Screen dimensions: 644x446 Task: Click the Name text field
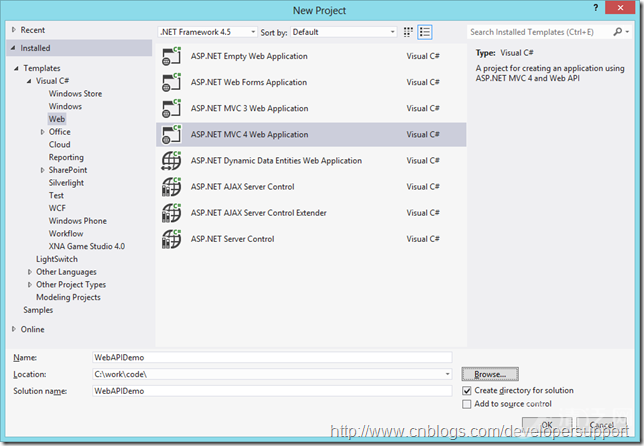271,357
